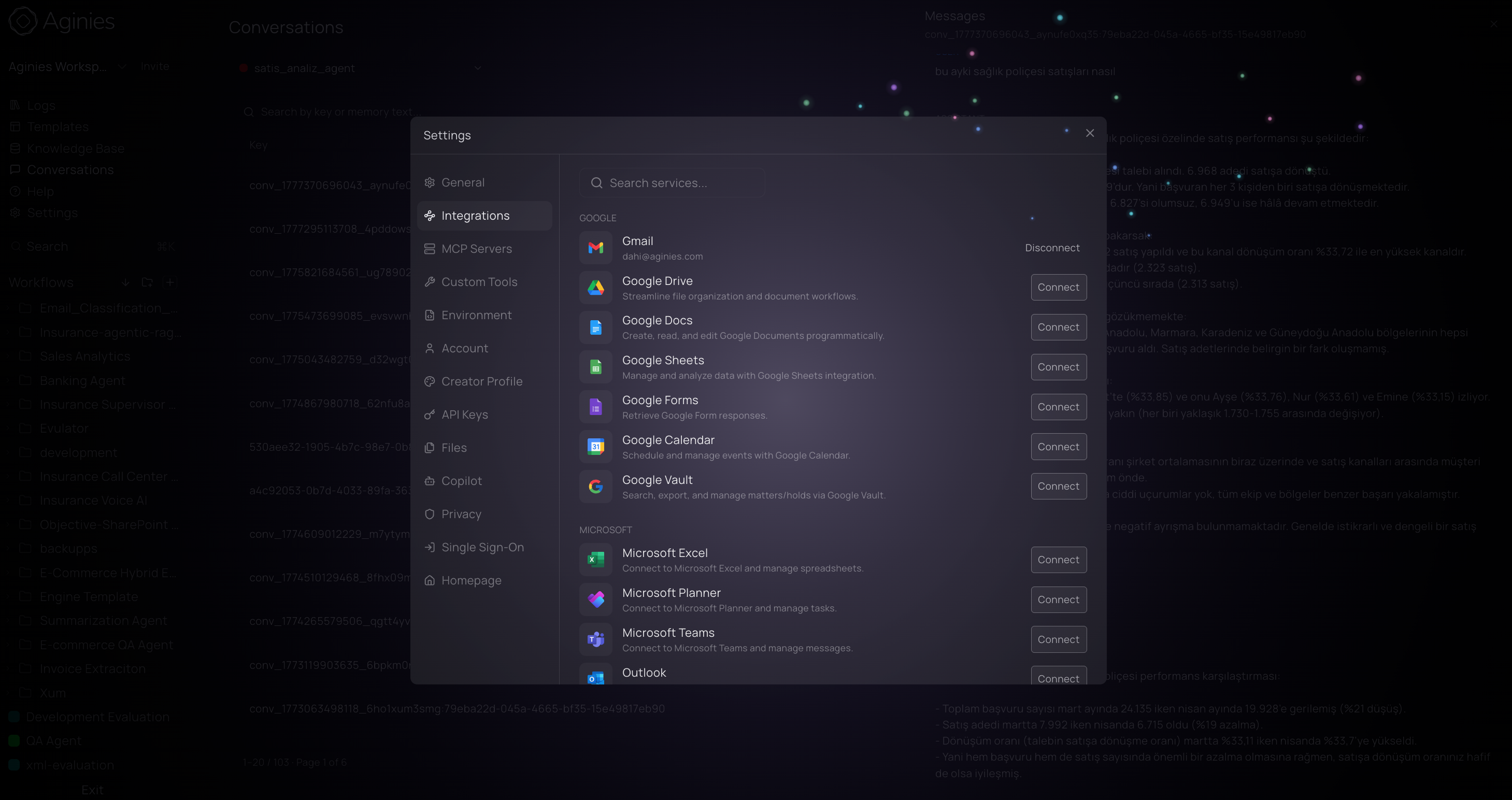Image resolution: width=1512 pixels, height=800 pixels.
Task: Disconnect the Gmail integration
Action: coord(1052,248)
